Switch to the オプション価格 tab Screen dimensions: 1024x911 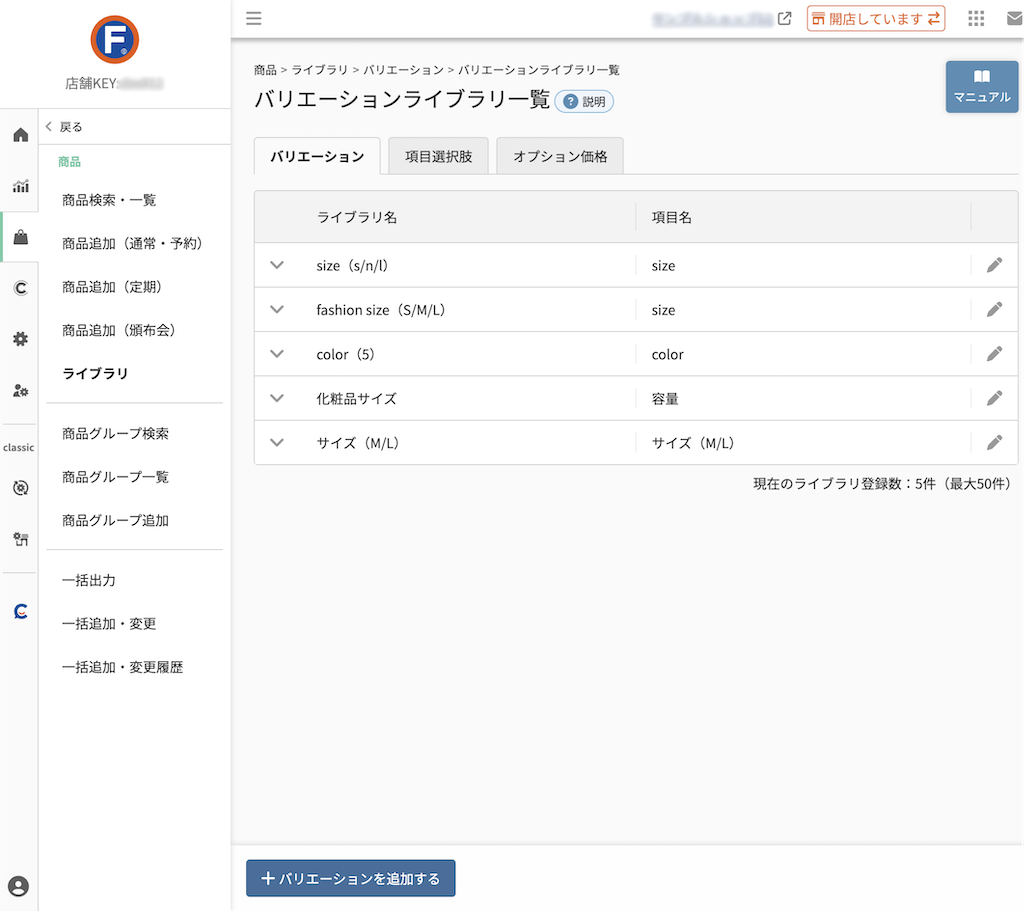coord(560,156)
